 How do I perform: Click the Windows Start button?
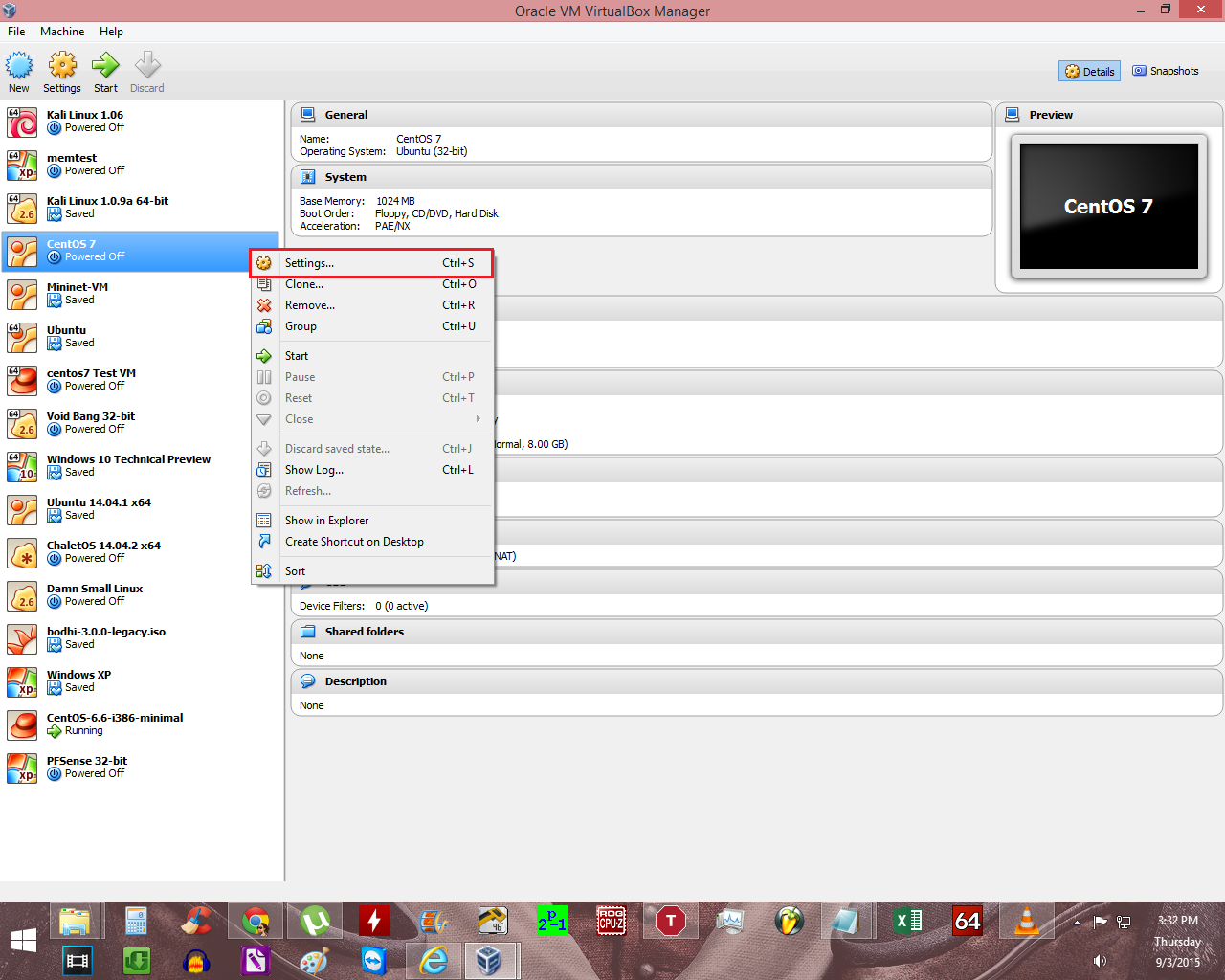coord(24,941)
